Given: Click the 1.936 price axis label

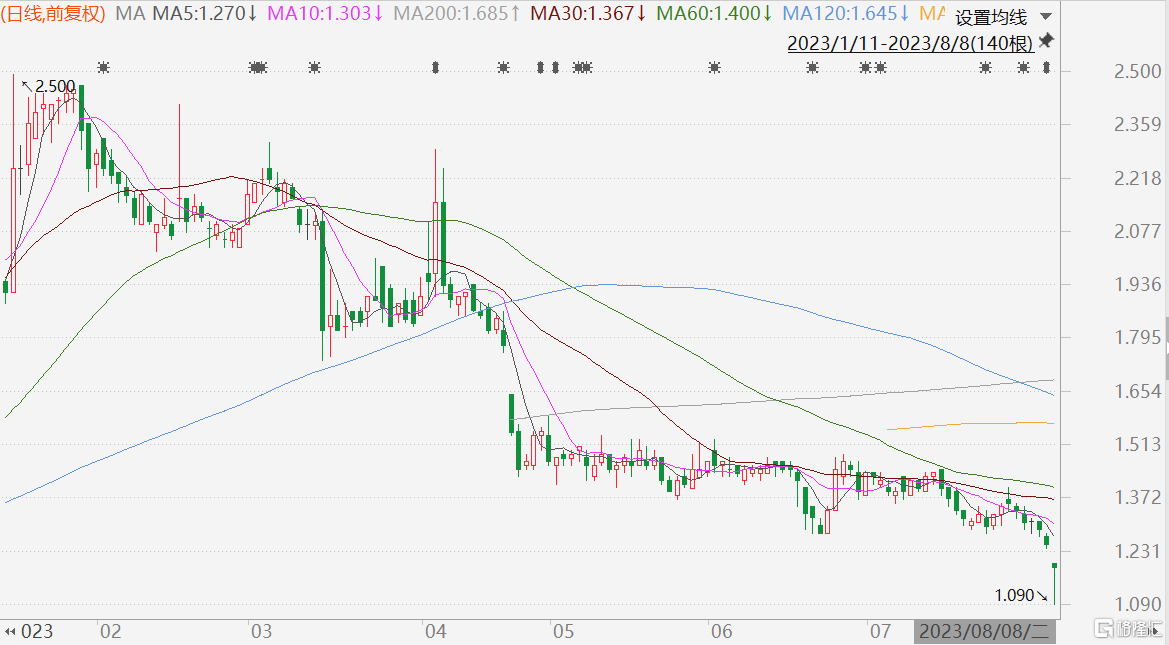Looking at the screenshot, I should (x=1138, y=284).
